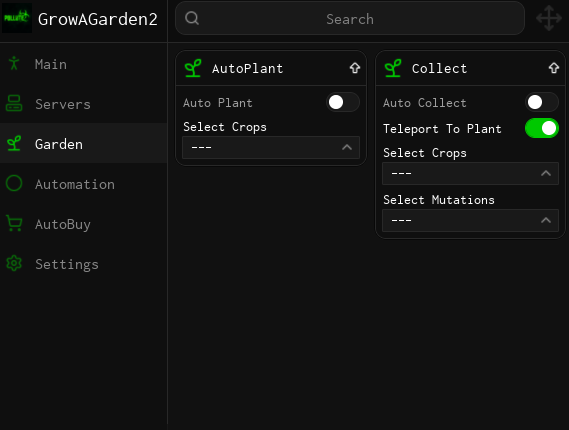Viewport: 569px width, 430px height.
Task: Click the Main person icon
Action: tap(14, 64)
